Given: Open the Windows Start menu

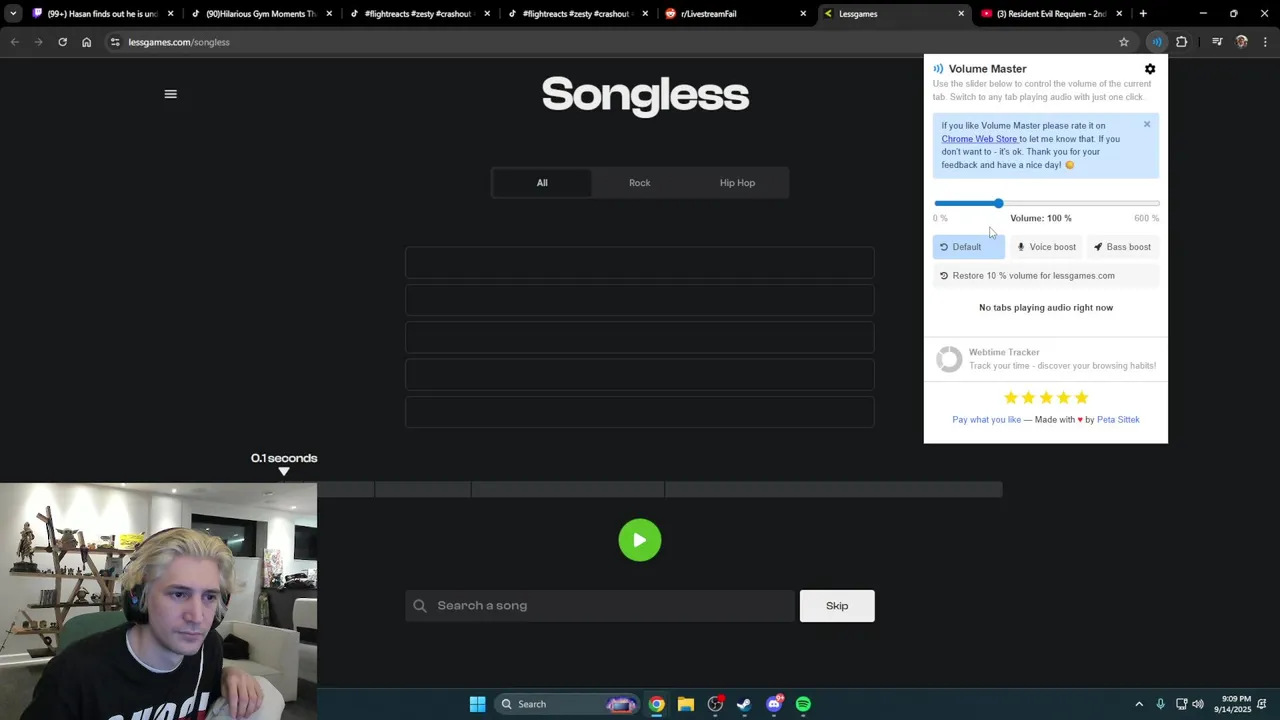Looking at the screenshot, I should 477,704.
